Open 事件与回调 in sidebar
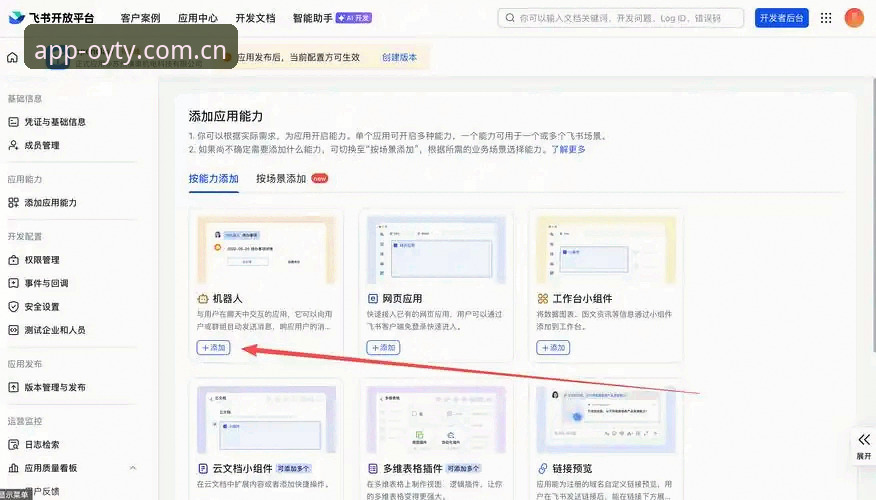Screen dimensions: 876x500 pyautogui.click(x=46, y=283)
